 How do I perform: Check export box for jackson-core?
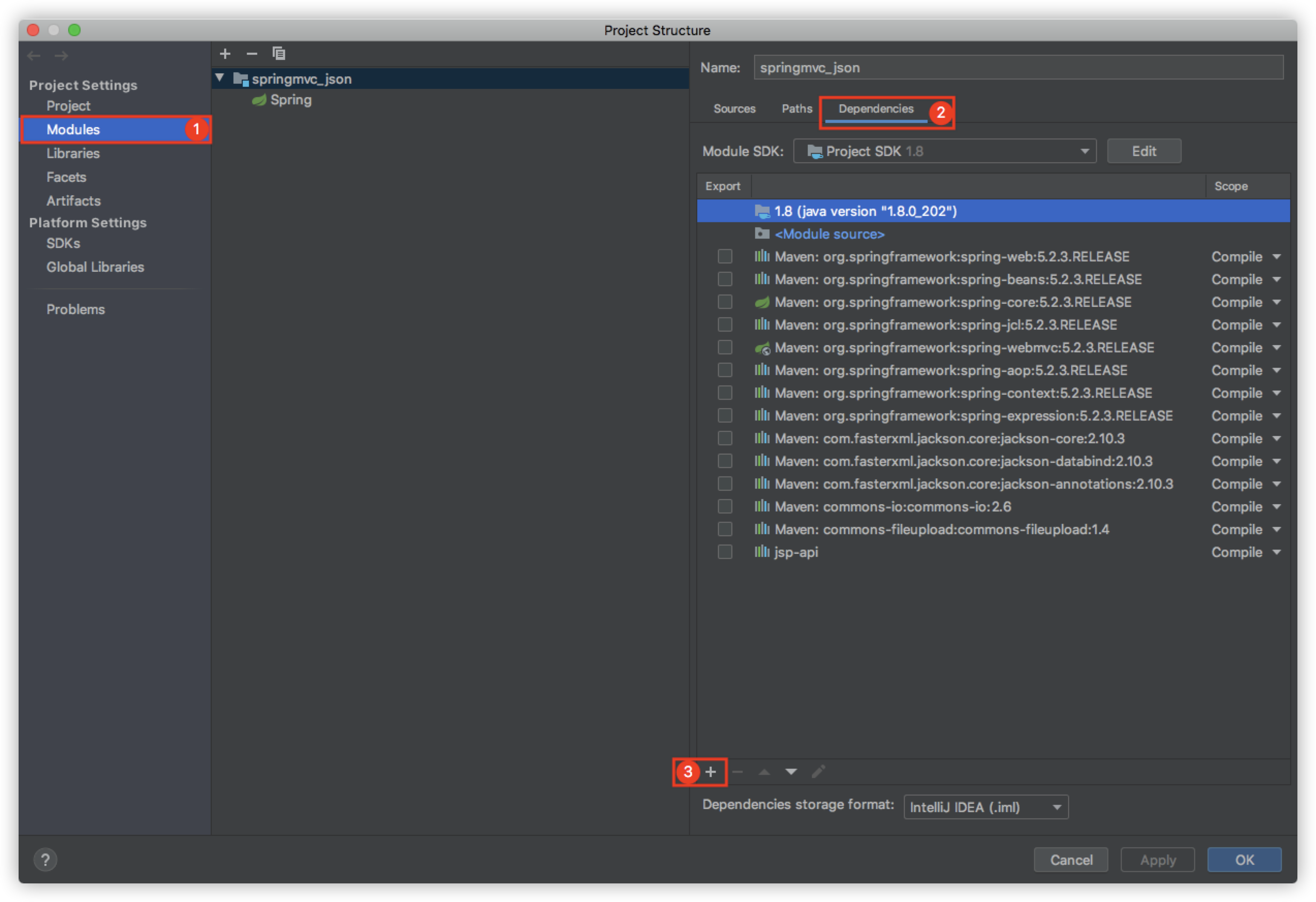click(725, 438)
